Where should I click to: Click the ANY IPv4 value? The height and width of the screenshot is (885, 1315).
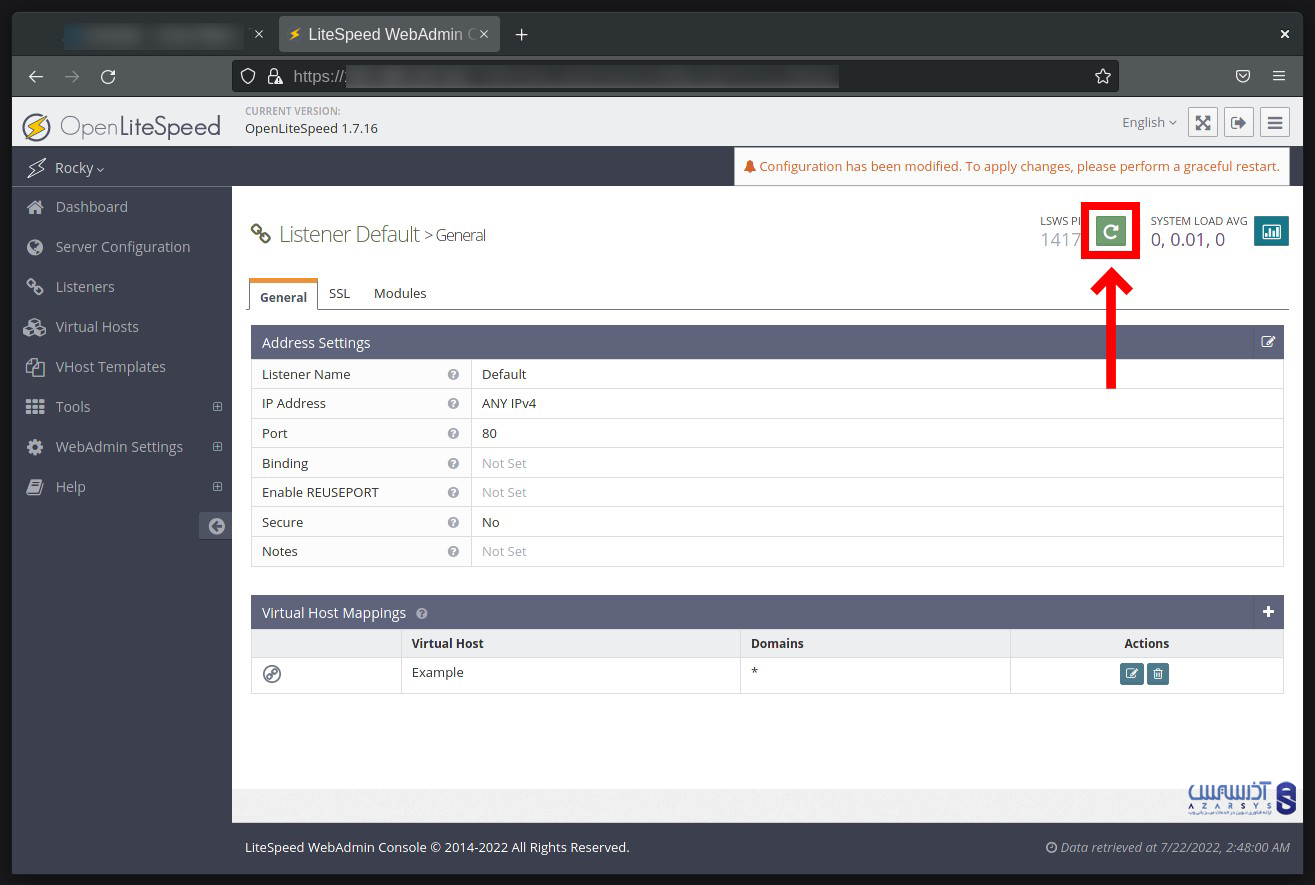click(x=509, y=404)
